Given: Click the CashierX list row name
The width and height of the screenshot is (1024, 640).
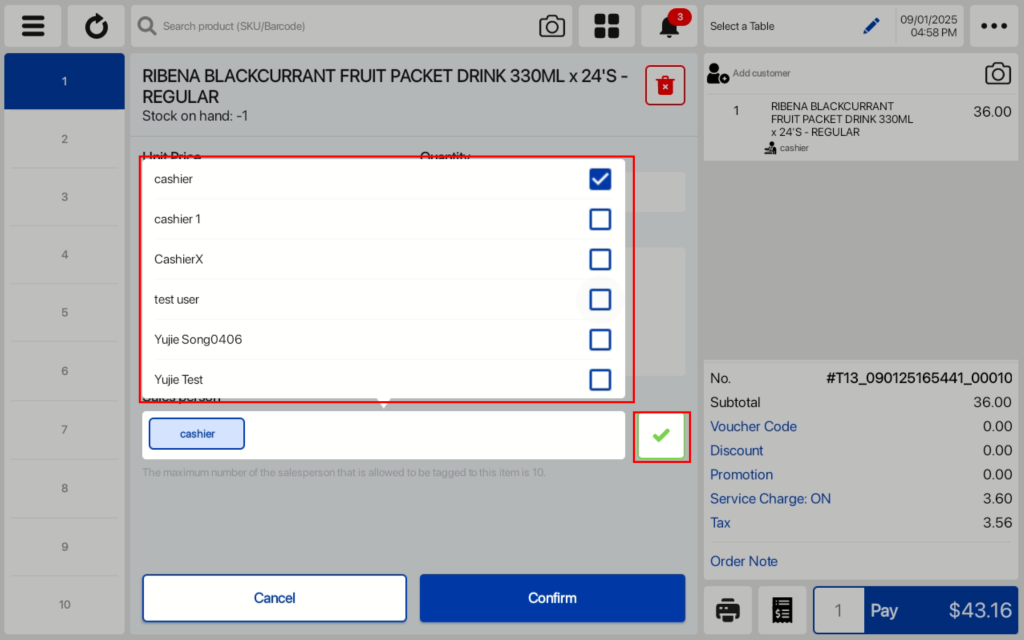Looking at the screenshot, I should [178, 259].
